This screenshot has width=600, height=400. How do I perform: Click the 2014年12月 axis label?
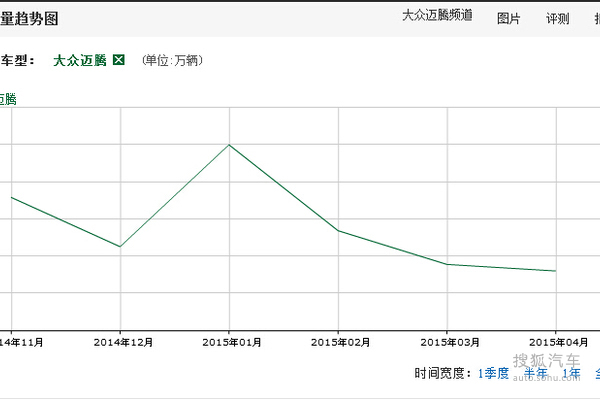[121, 342]
